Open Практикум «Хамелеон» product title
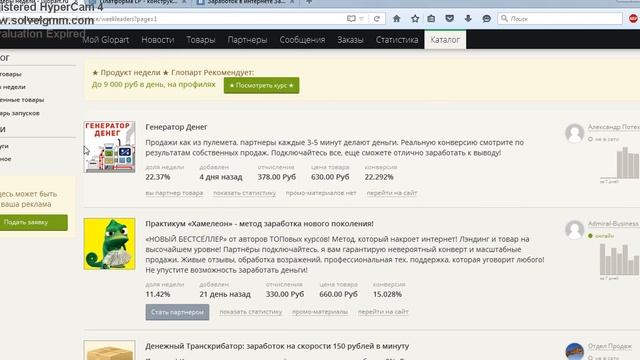The width and height of the screenshot is (640, 360). (x=259, y=224)
